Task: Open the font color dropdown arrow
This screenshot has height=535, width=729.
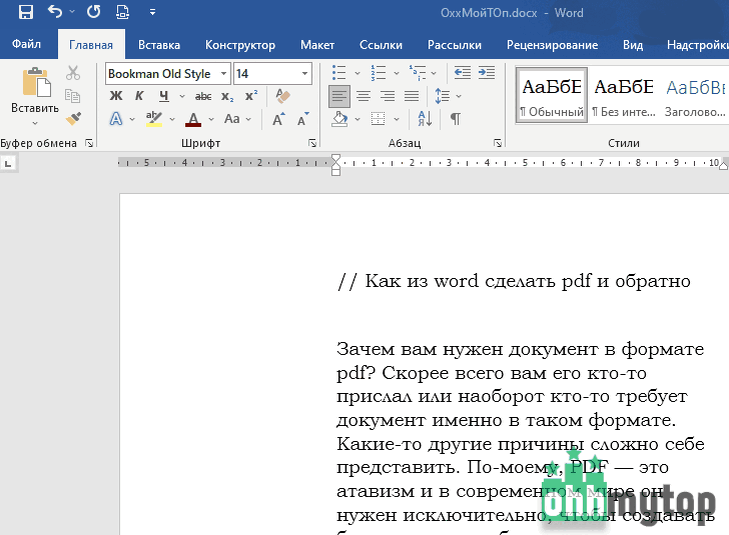Action: (211, 119)
